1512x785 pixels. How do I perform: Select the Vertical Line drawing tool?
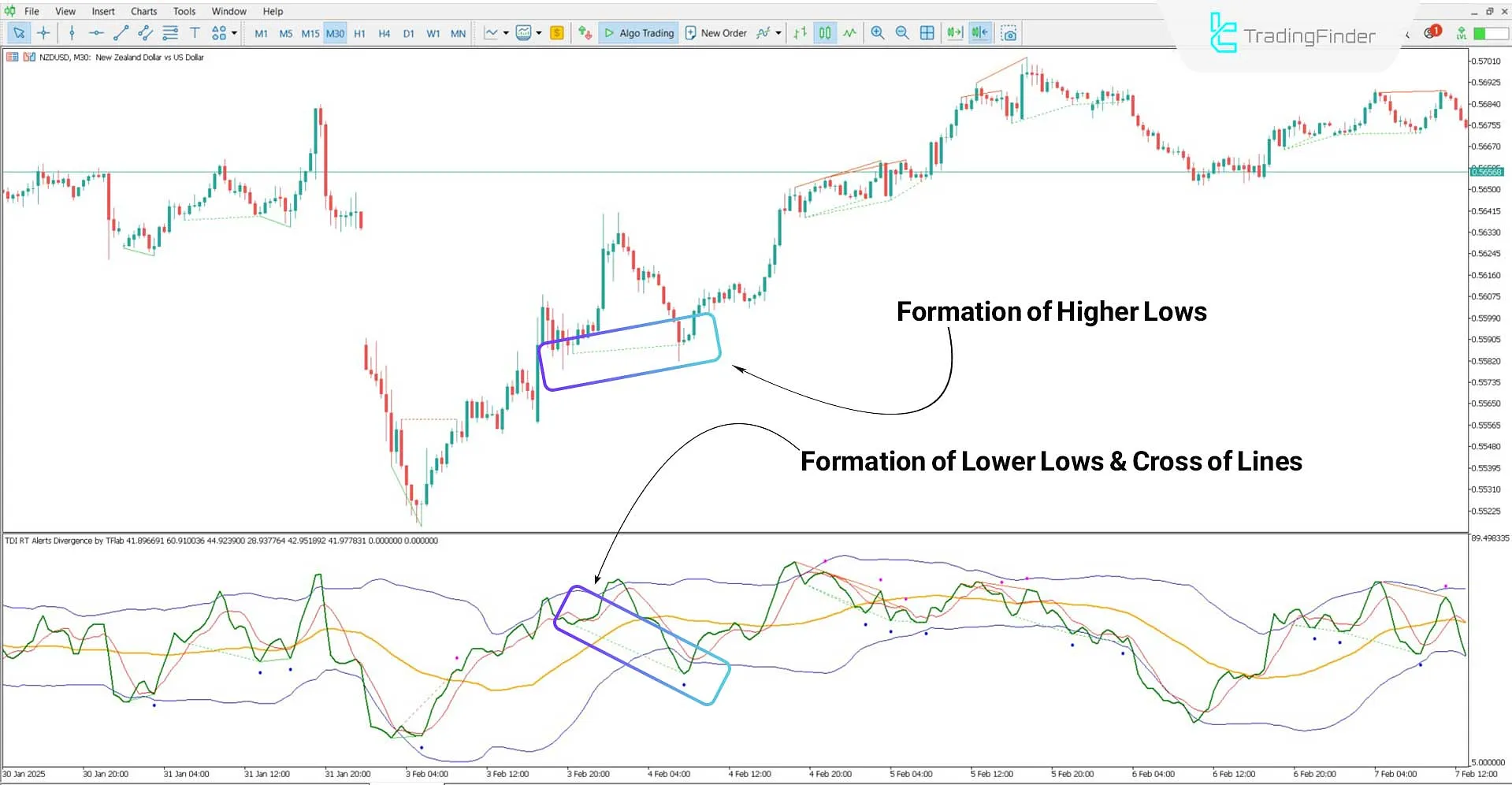click(x=71, y=32)
